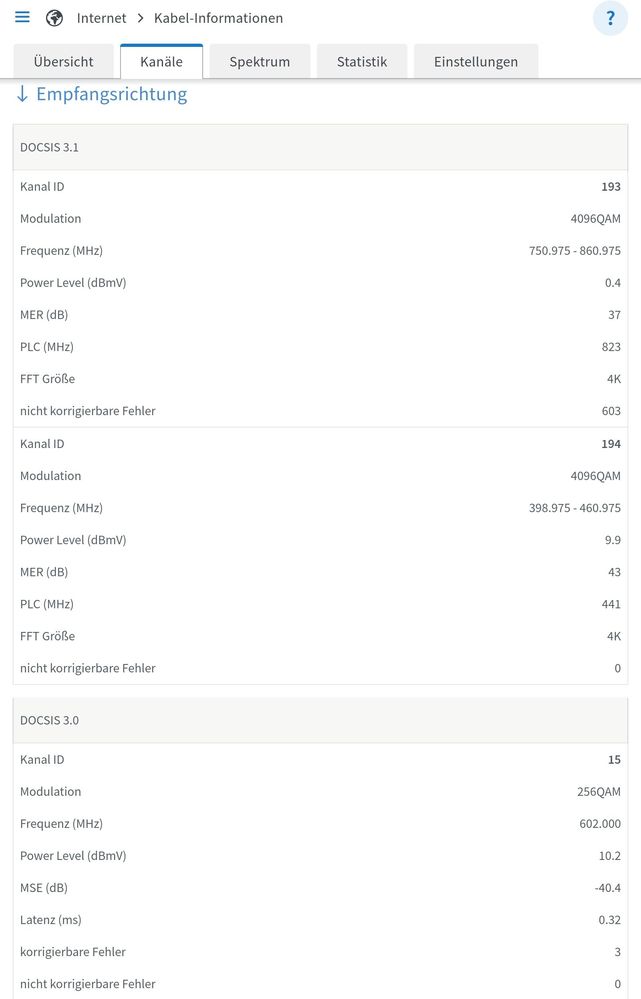Screen dimensions: 641x999
Task: Select Kanal ID value 15
Action: pos(614,760)
